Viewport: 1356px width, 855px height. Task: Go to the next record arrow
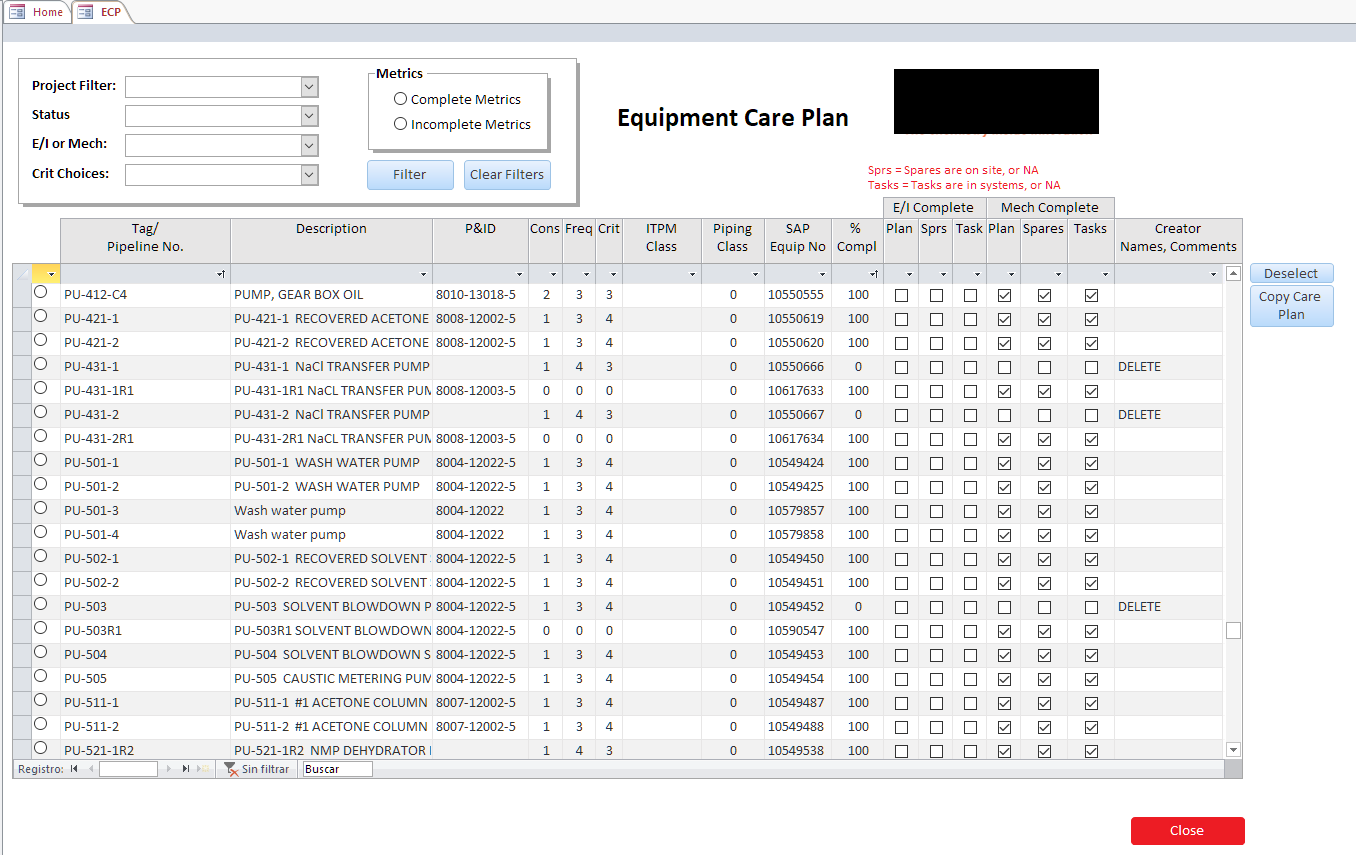pos(168,769)
